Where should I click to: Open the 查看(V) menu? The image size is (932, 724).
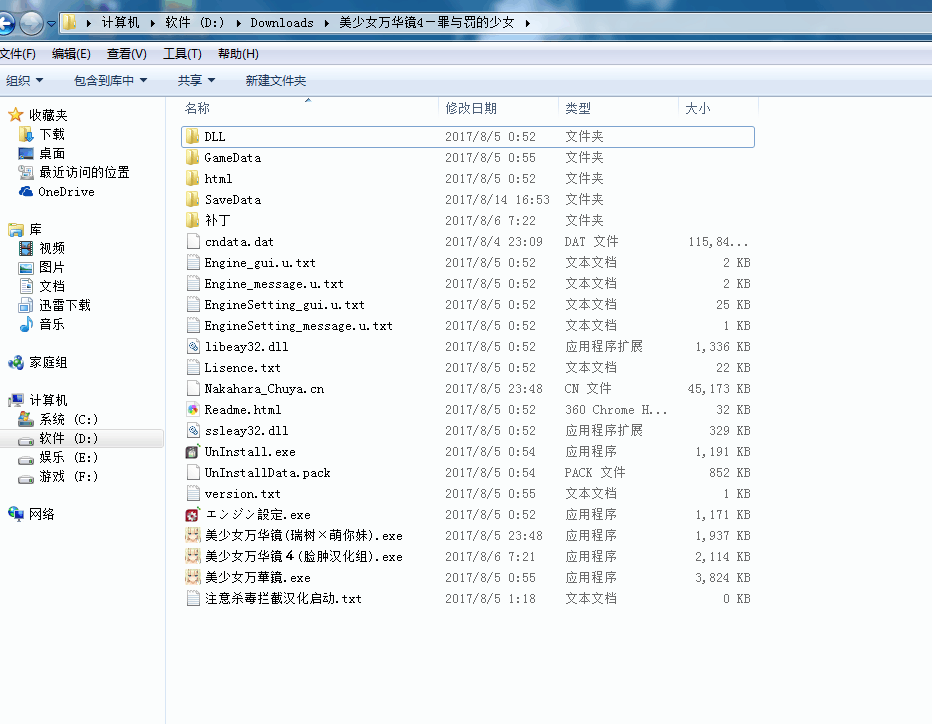point(127,53)
